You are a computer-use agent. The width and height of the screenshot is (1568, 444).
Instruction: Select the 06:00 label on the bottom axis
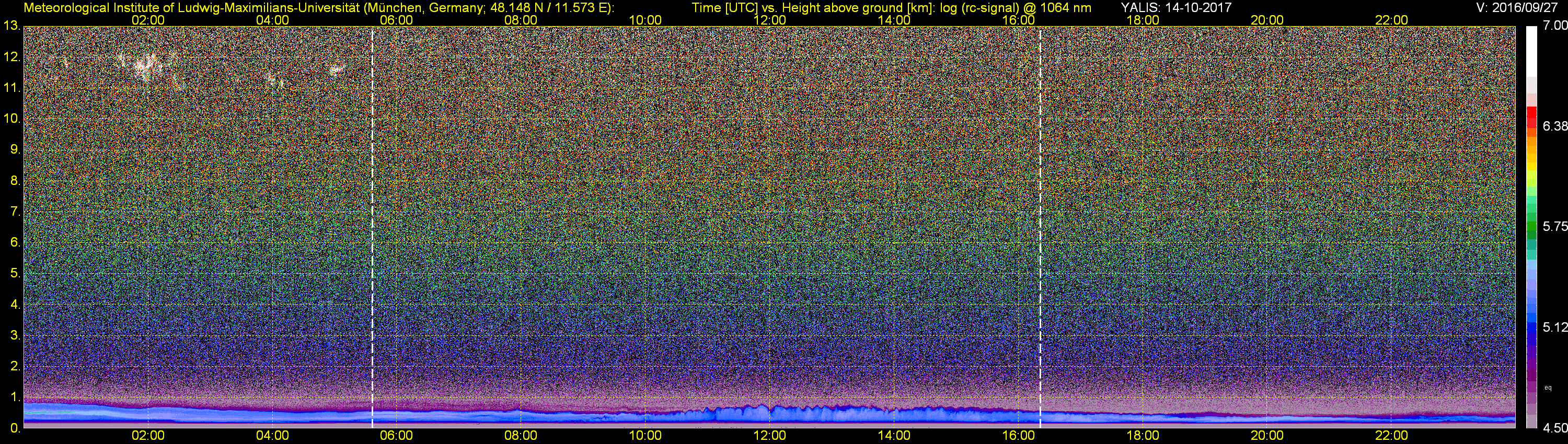click(396, 436)
